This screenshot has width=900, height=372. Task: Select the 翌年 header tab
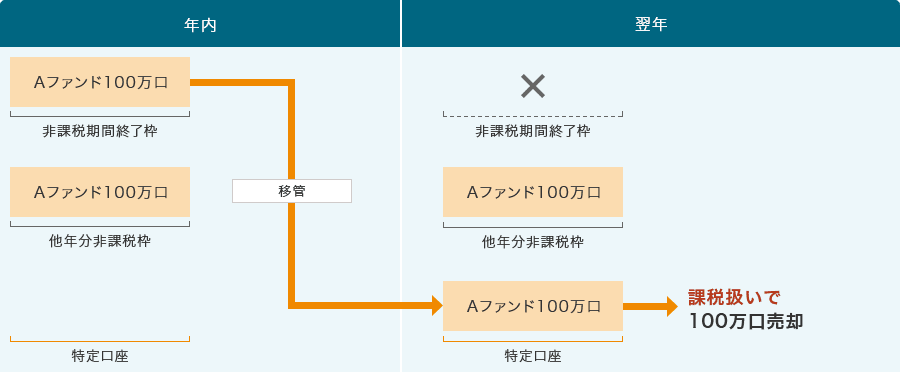(651, 24)
